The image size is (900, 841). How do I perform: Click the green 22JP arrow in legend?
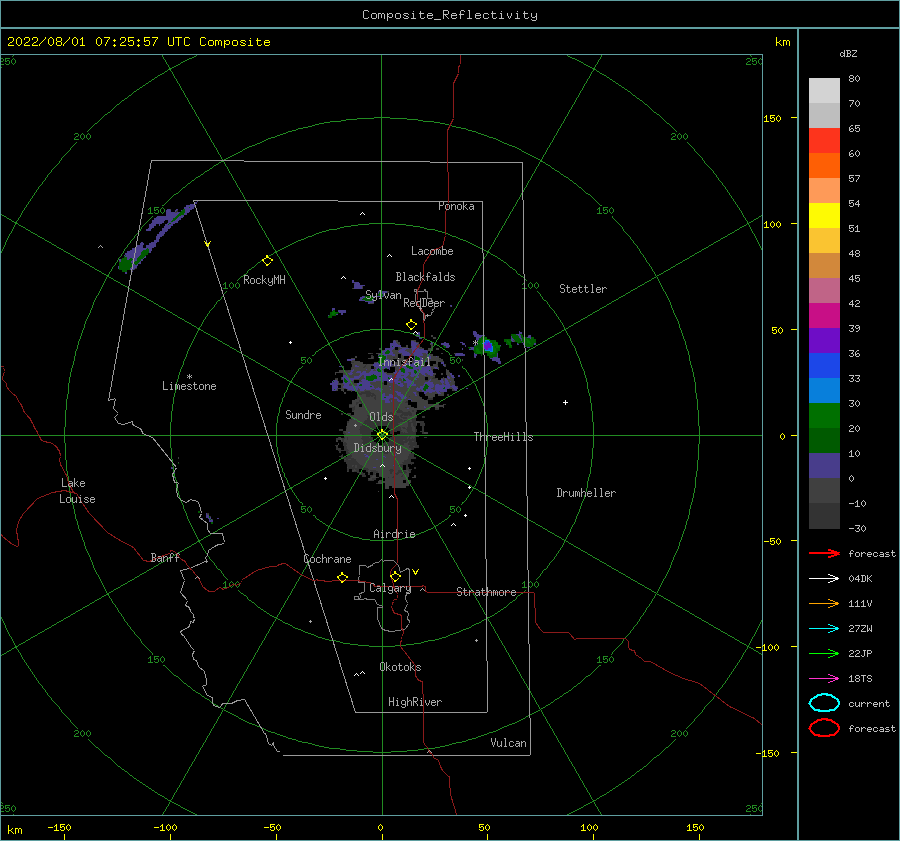point(824,653)
